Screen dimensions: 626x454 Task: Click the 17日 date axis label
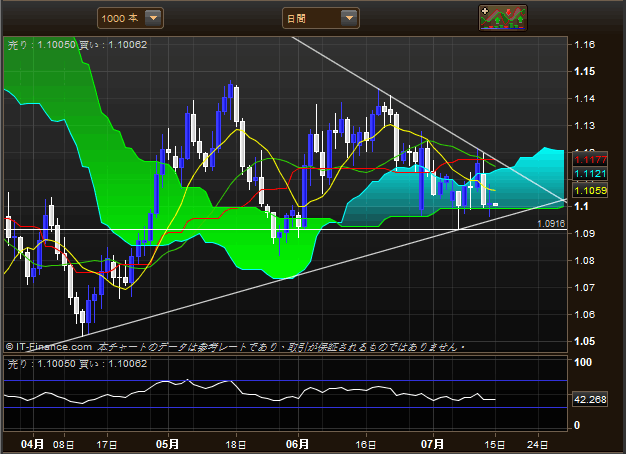tap(107, 444)
